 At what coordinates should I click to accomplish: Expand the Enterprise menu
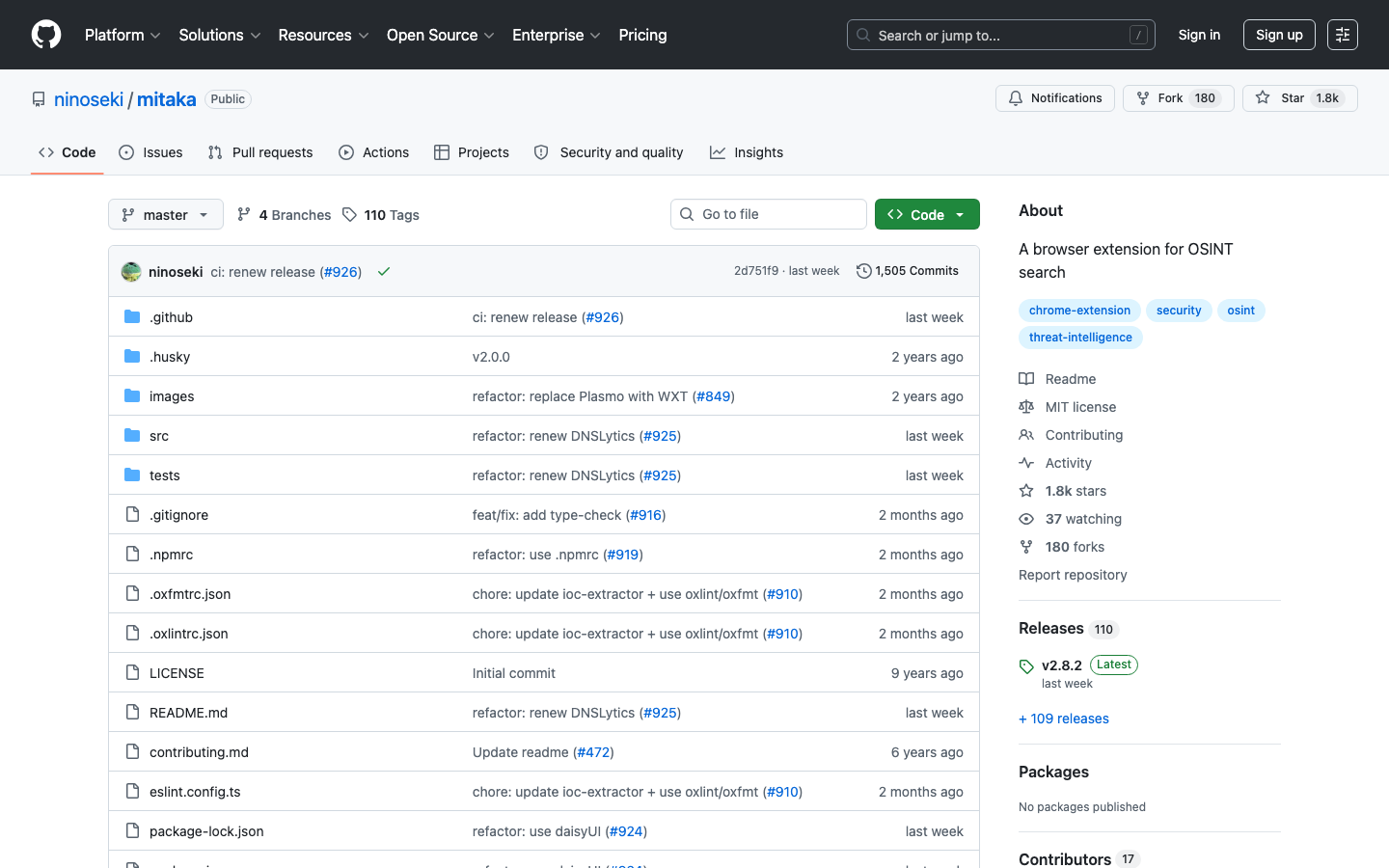[557, 35]
